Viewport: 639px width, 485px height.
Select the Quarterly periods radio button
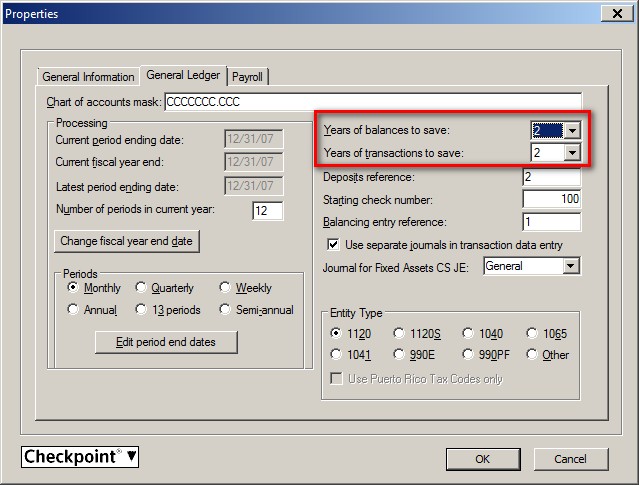142,288
